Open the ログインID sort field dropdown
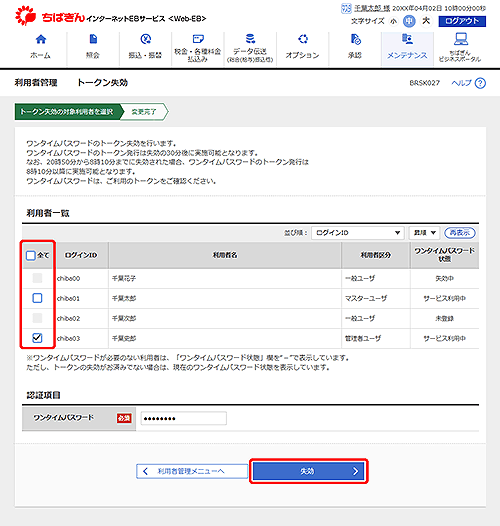The image size is (500, 526). pyautogui.click(x=358, y=233)
